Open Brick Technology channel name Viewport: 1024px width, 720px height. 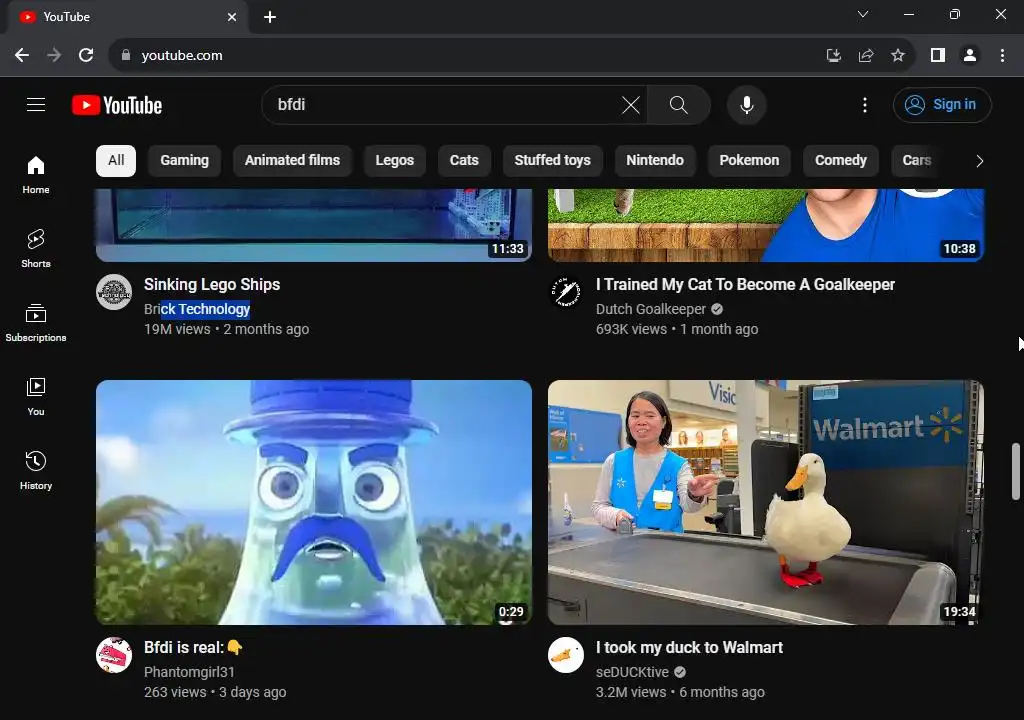(x=197, y=309)
